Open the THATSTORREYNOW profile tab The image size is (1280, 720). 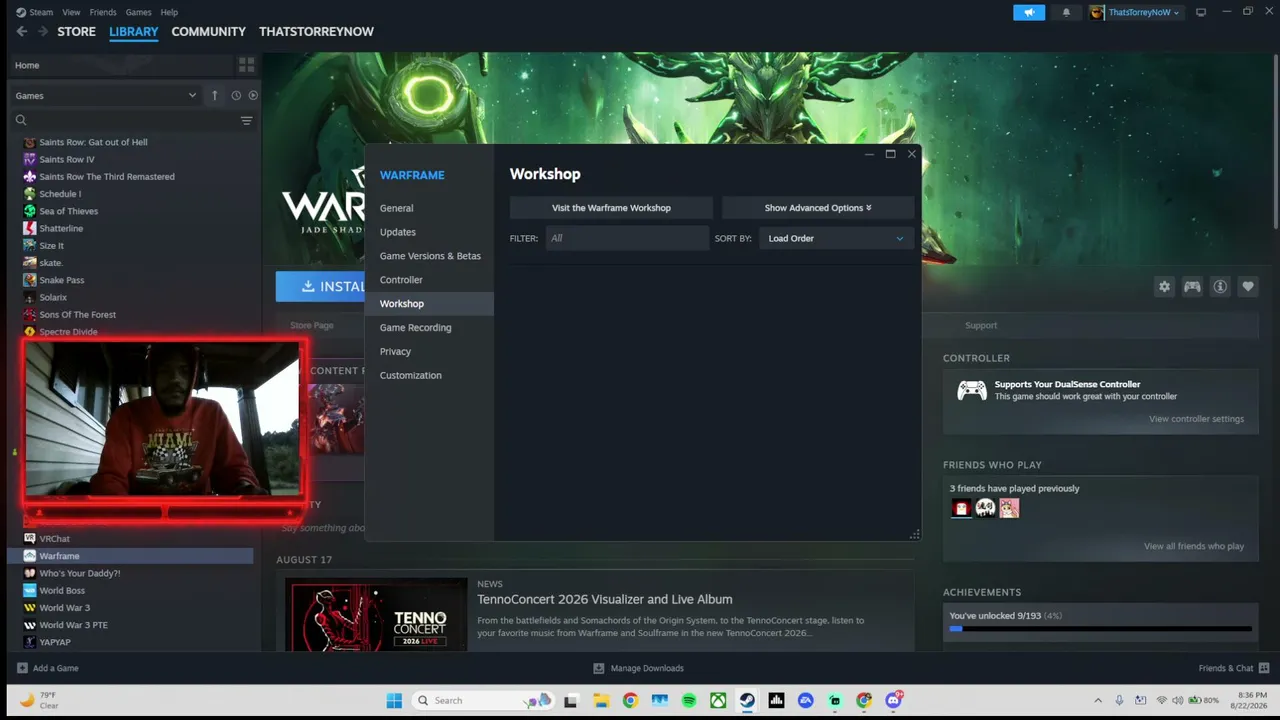[316, 32]
